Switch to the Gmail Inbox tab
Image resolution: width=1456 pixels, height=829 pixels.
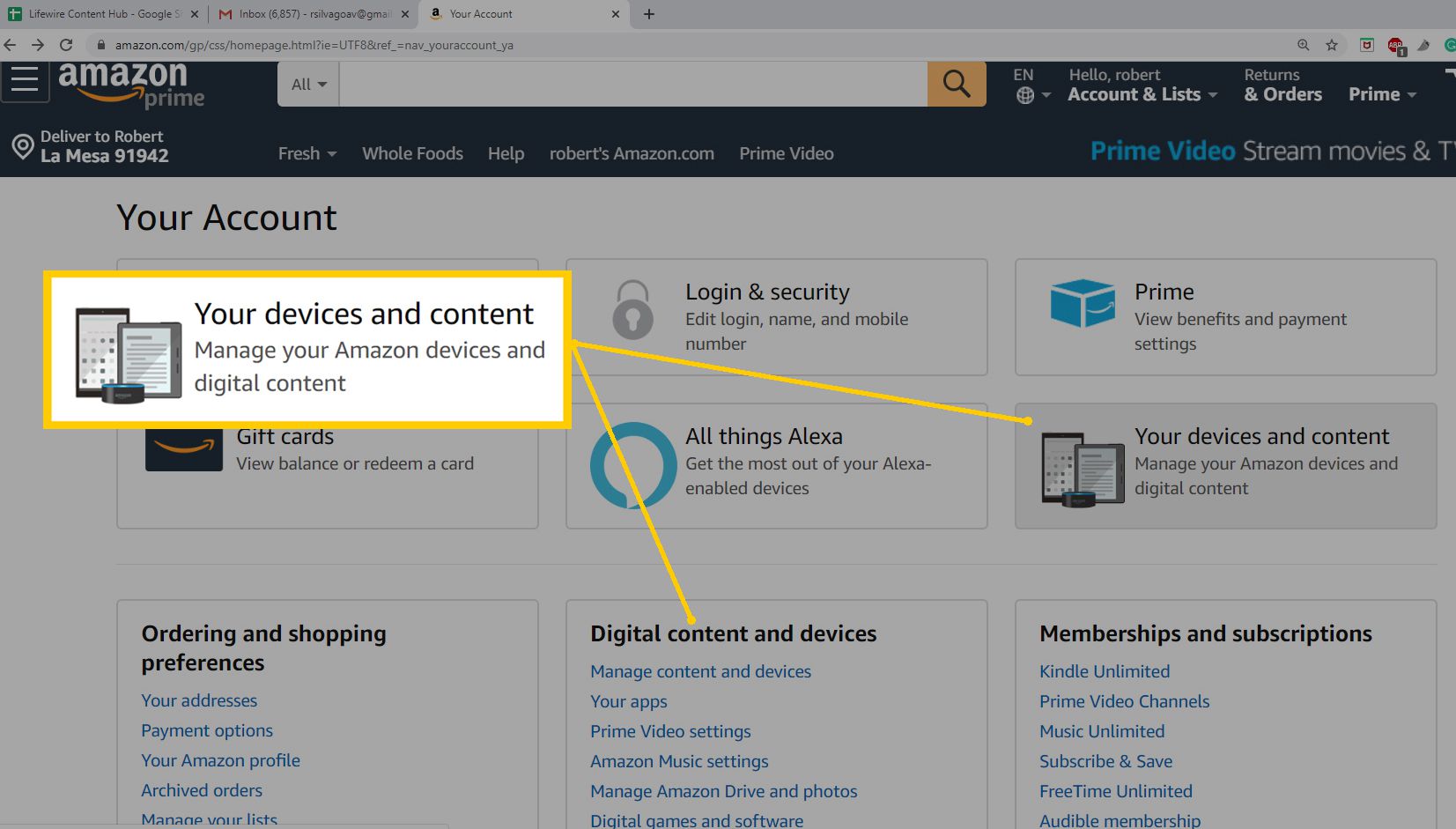[x=314, y=14]
